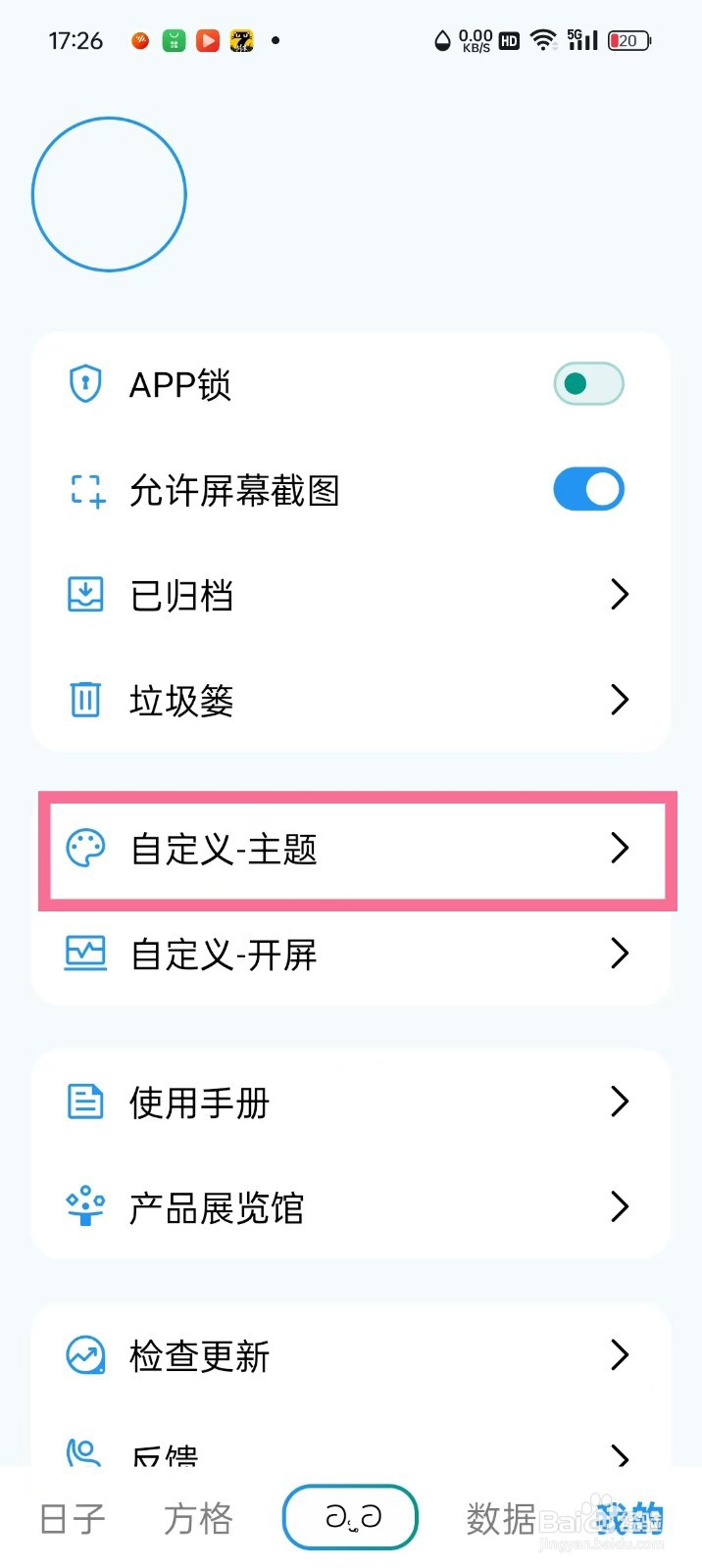
Task: Toggle the APP锁 switch
Action: [x=588, y=383]
